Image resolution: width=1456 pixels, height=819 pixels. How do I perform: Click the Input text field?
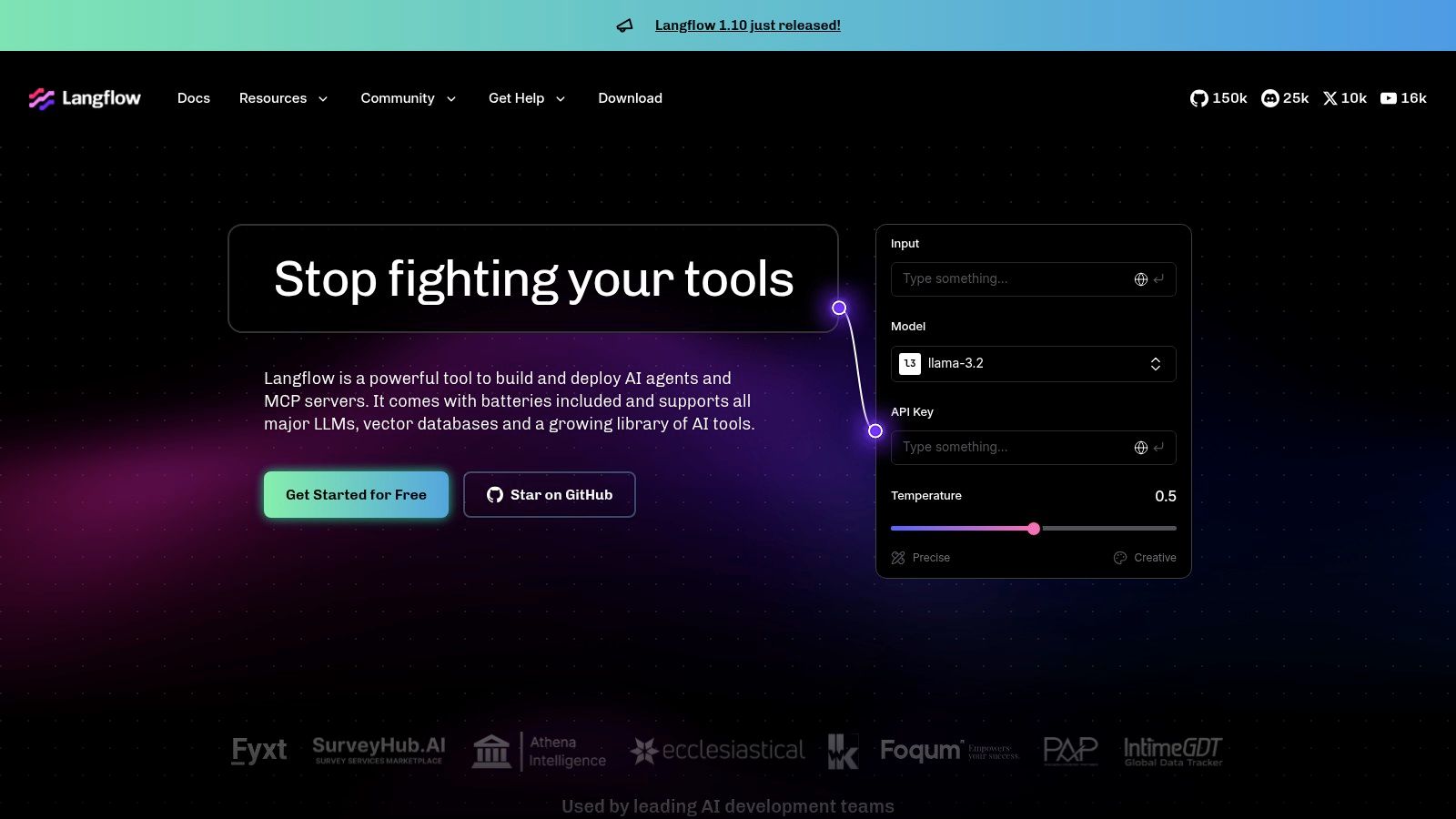(1034, 279)
